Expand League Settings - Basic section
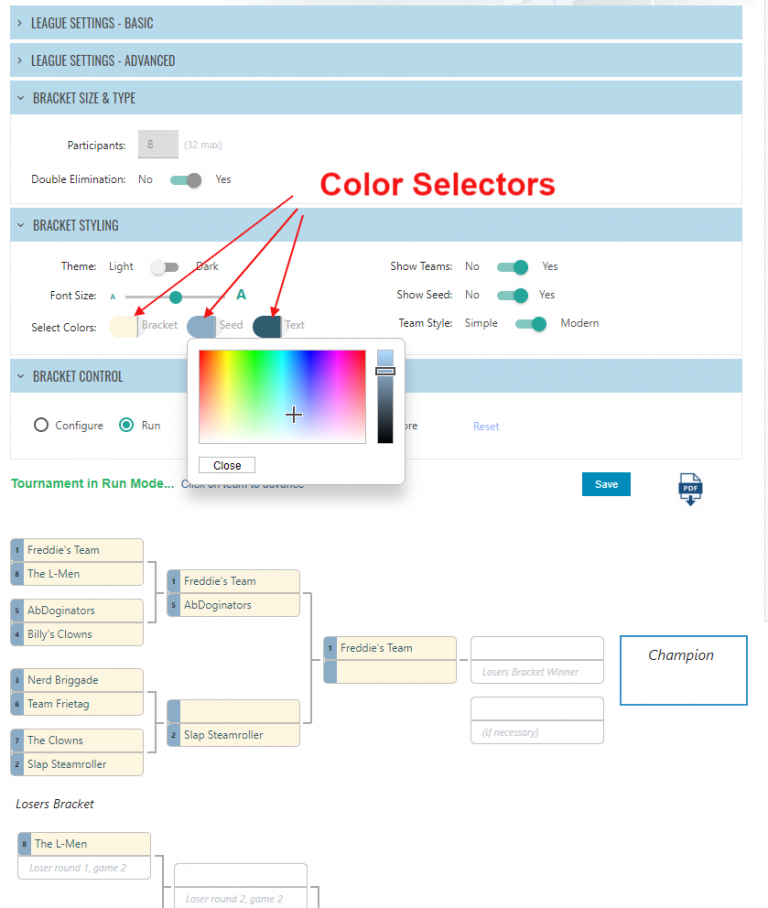This screenshot has height=908, width=768. 92,23
